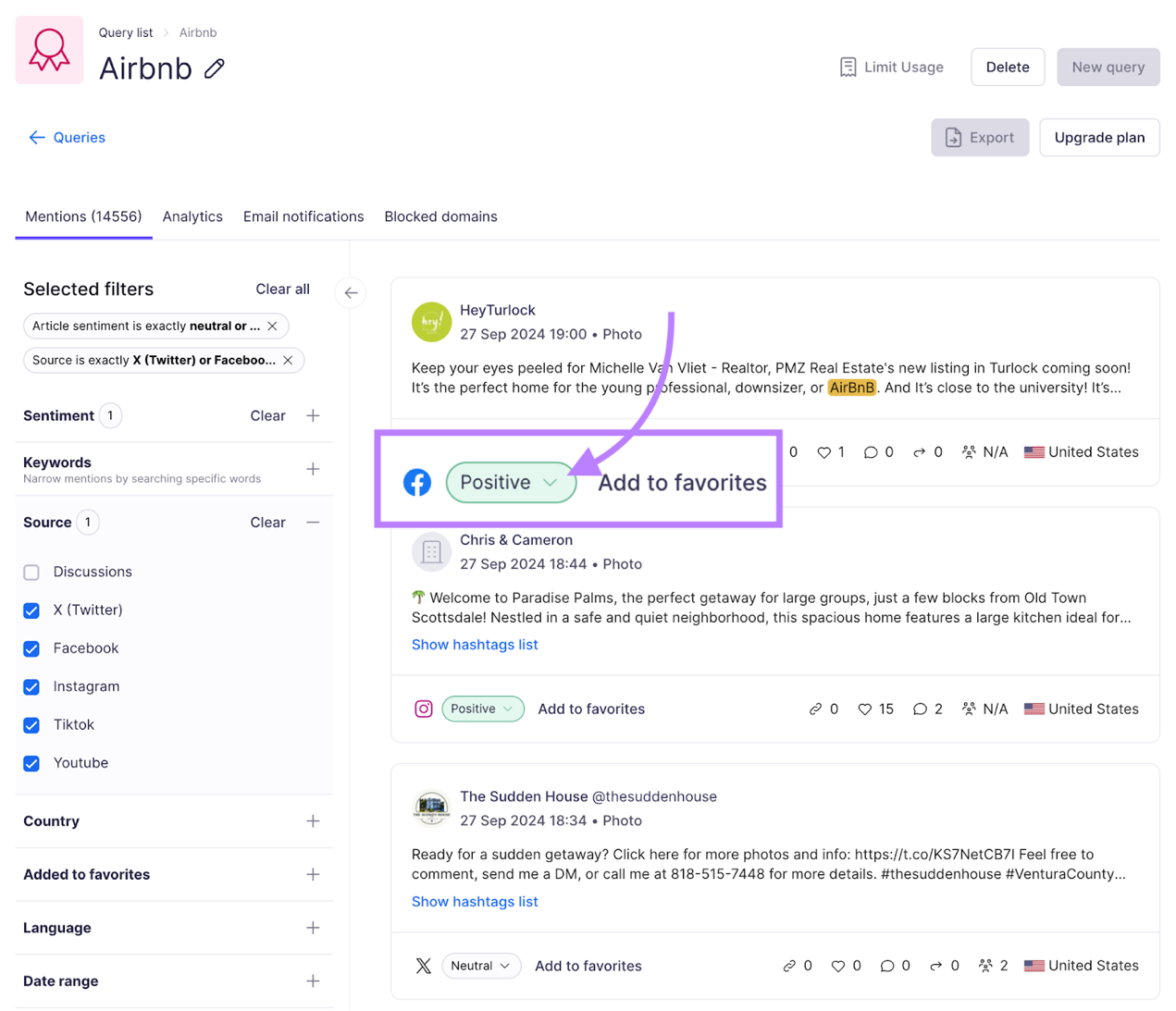Enable the Discussions source checkbox

coord(31,572)
